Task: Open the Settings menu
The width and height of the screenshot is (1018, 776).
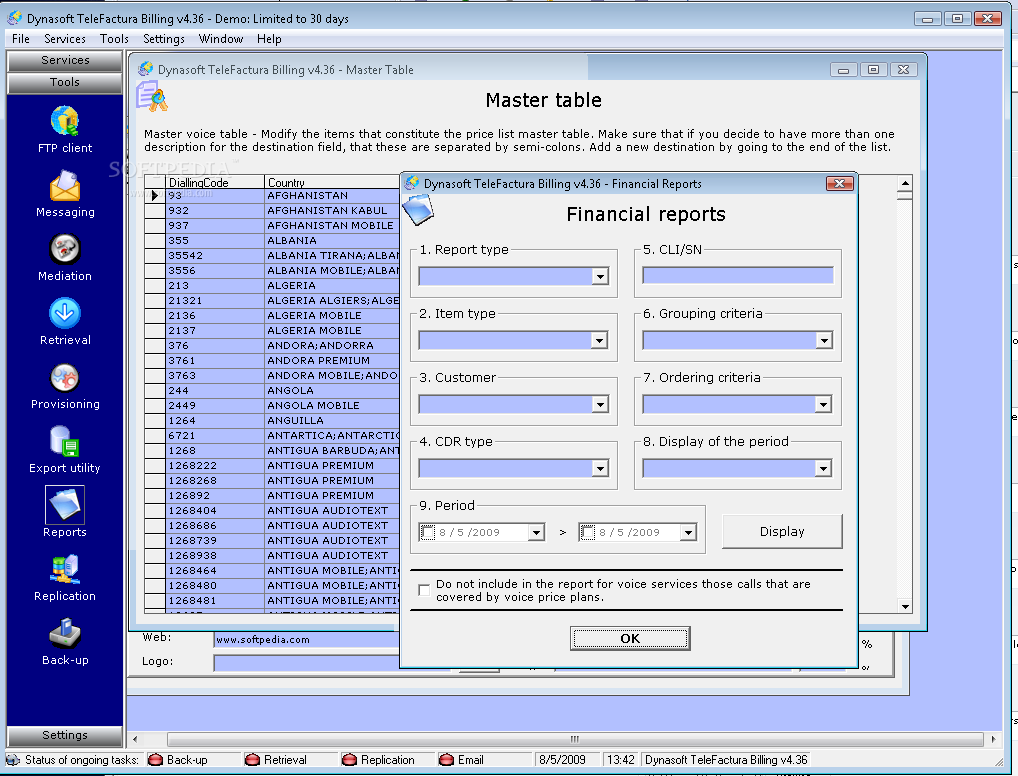Action: (x=164, y=39)
